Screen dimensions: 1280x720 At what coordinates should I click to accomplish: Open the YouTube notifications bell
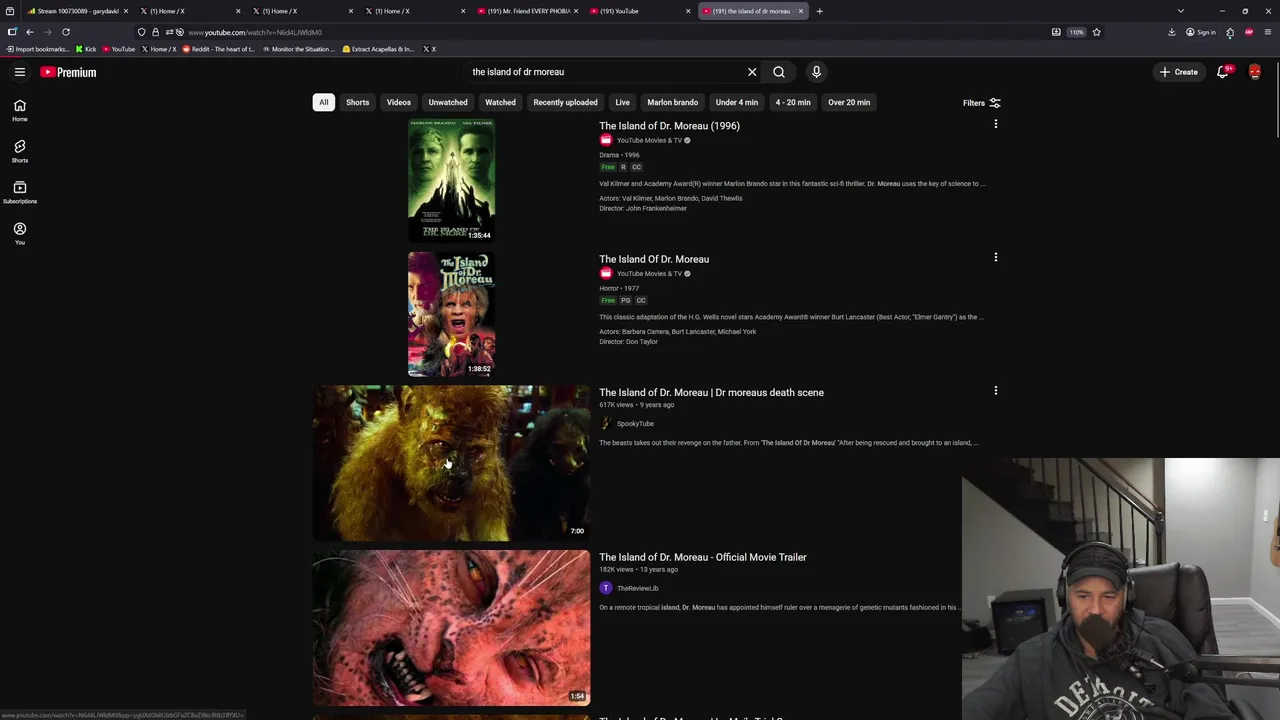point(1222,72)
